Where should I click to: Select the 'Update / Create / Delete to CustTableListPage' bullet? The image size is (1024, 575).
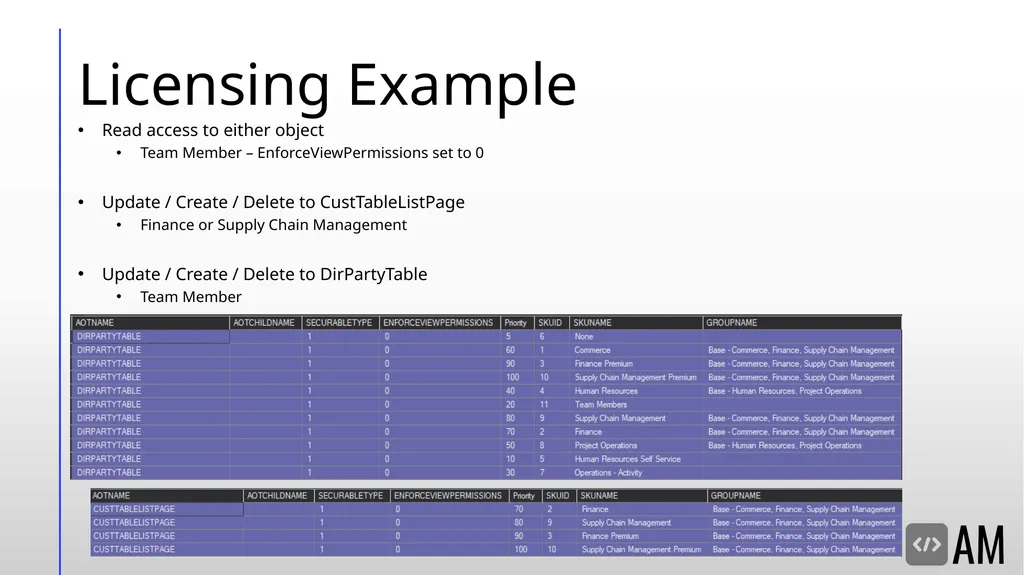pos(283,202)
